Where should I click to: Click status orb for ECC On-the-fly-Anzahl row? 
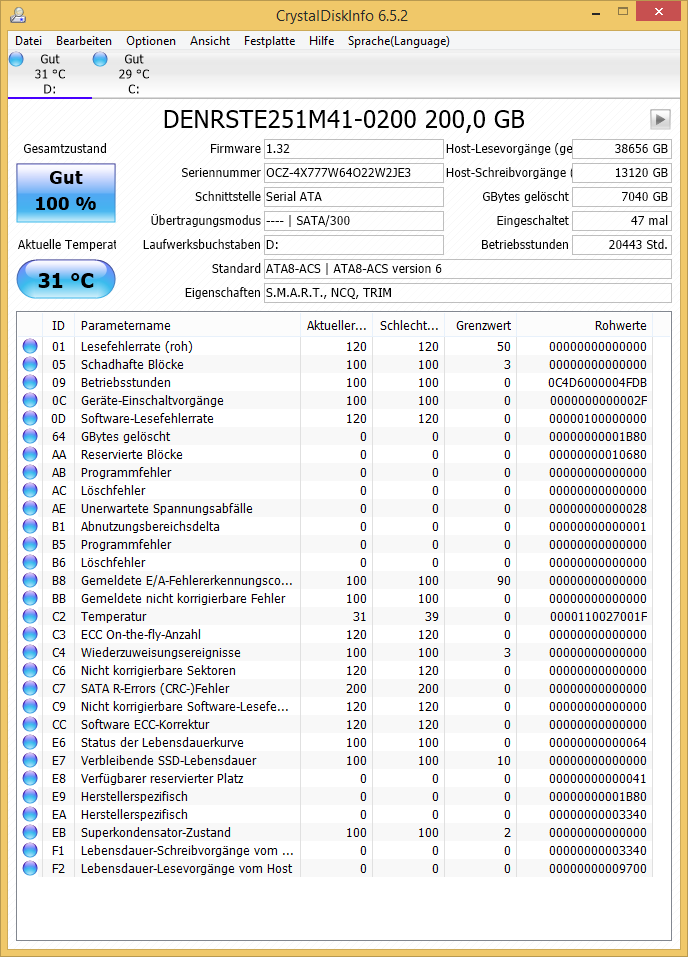tap(30, 634)
